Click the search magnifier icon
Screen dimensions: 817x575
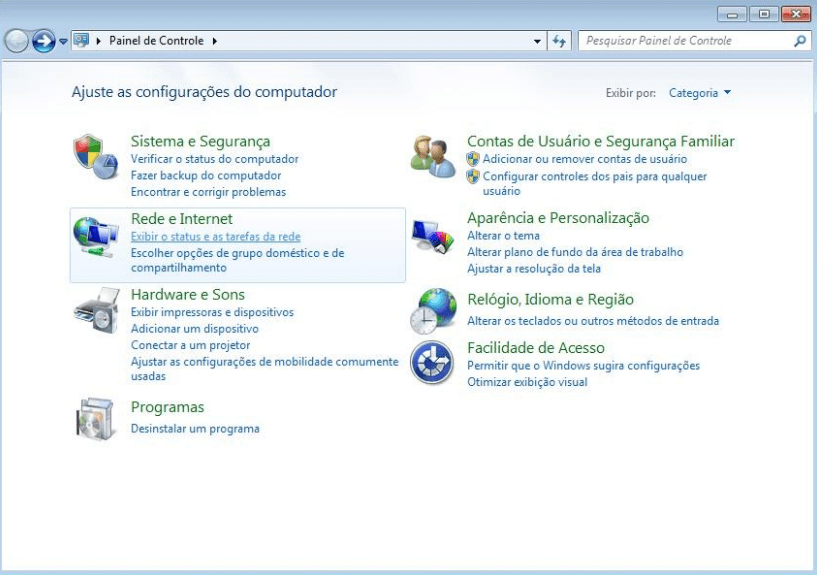(x=799, y=41)
